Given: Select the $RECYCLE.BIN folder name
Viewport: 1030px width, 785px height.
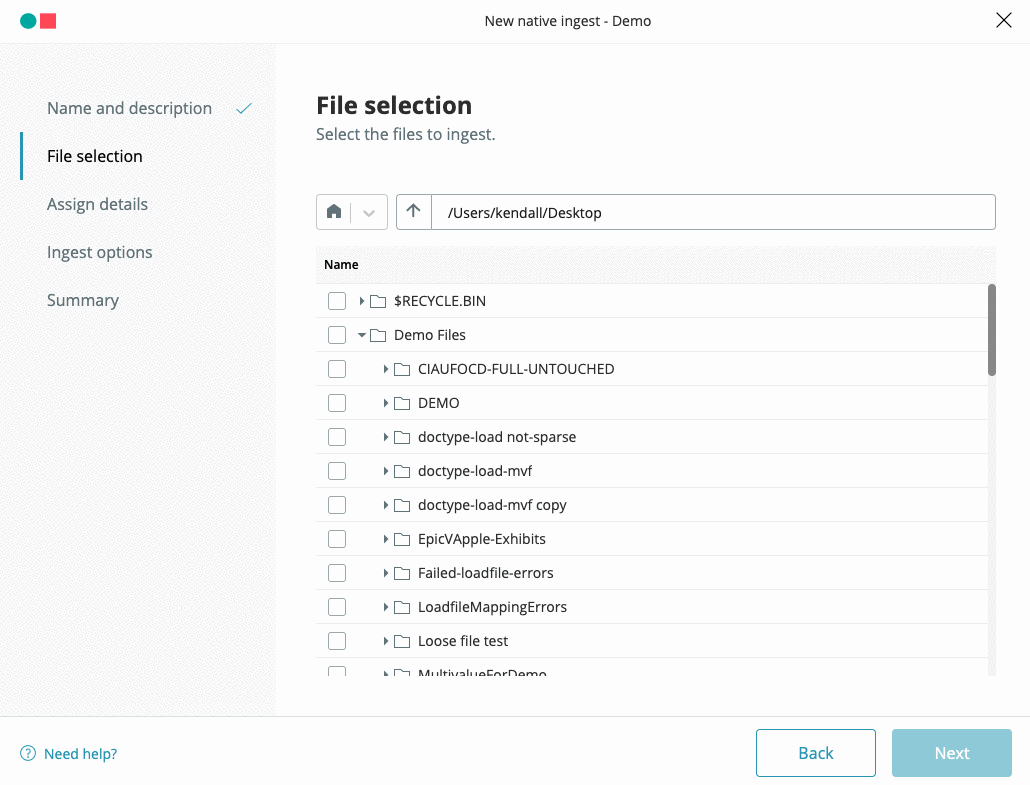Looking at the screenshot, I should click(x=440, y=301).
